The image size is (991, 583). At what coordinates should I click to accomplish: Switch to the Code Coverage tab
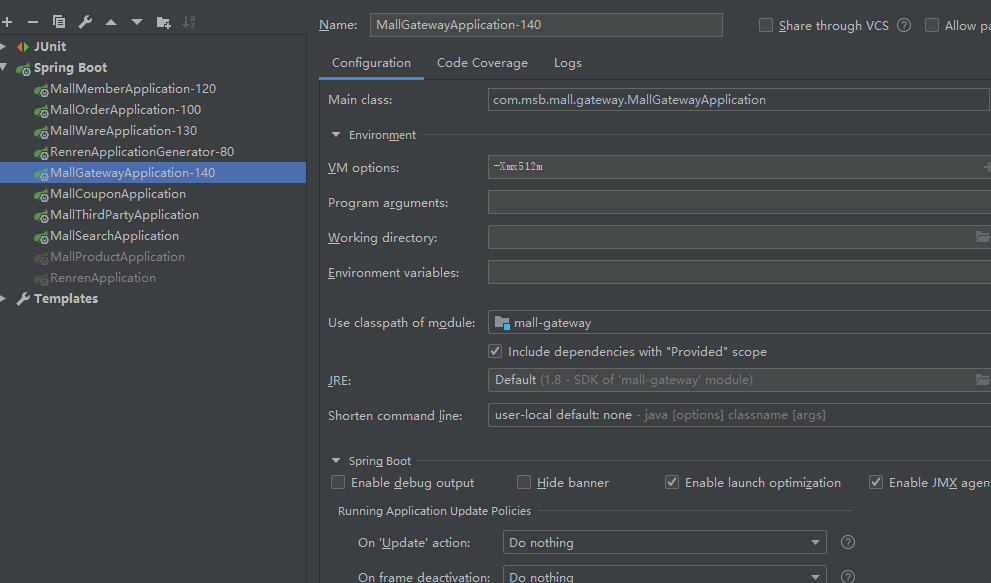coord(482,63)
